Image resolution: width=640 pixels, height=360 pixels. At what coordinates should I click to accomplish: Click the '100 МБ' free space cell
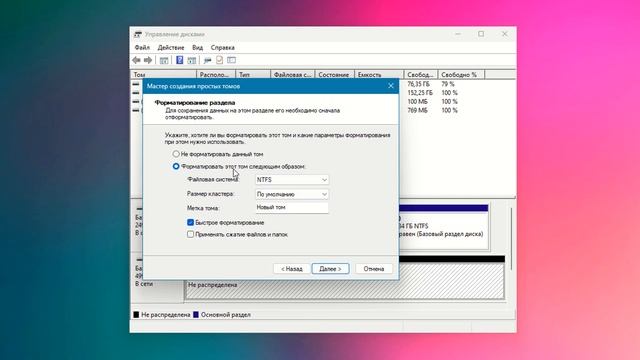pyautogui.click(x=417, y=102)
